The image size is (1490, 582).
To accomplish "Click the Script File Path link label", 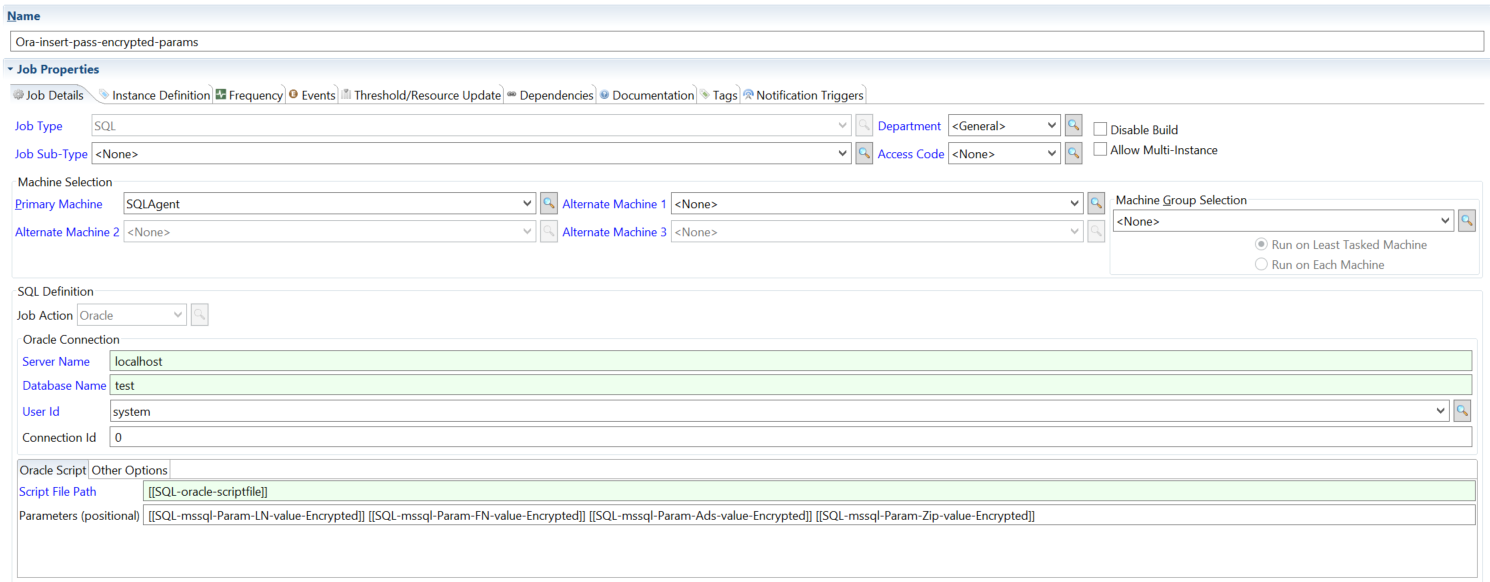I will coord(59,492).
